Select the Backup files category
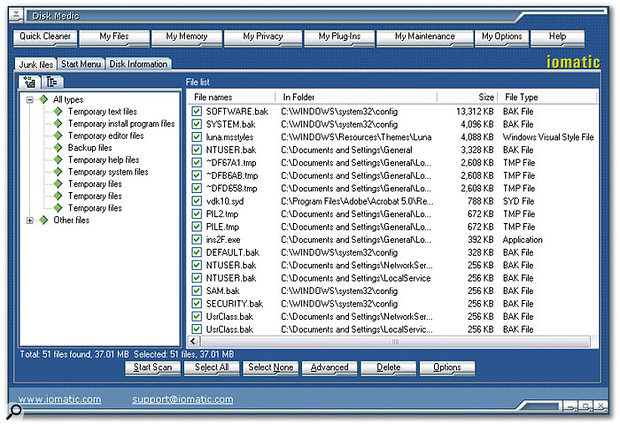This screenshot has width=620, height=426. coord(90,148)
